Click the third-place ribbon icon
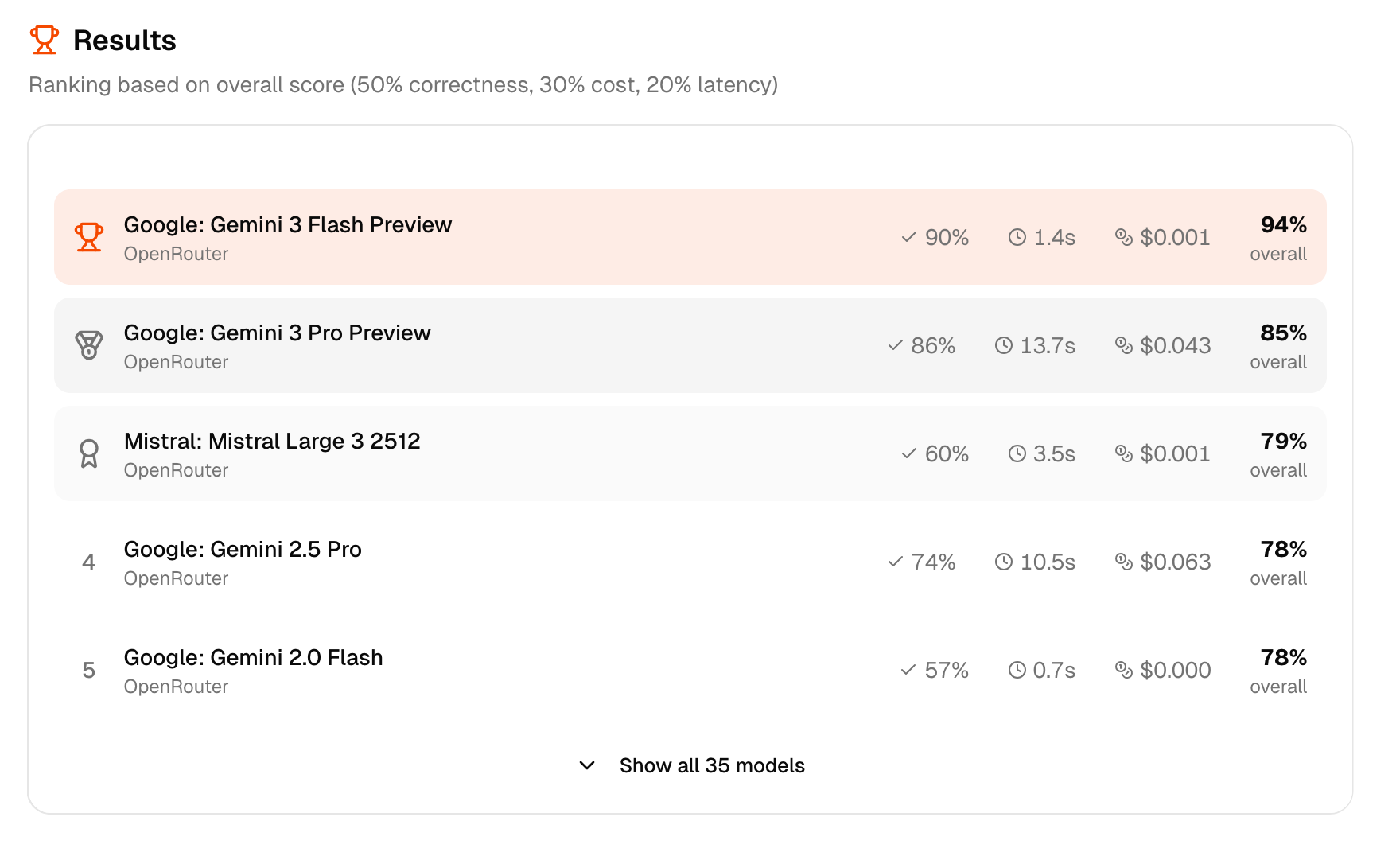The width and height of the screenshot is (1400, 856). point(89,453)
